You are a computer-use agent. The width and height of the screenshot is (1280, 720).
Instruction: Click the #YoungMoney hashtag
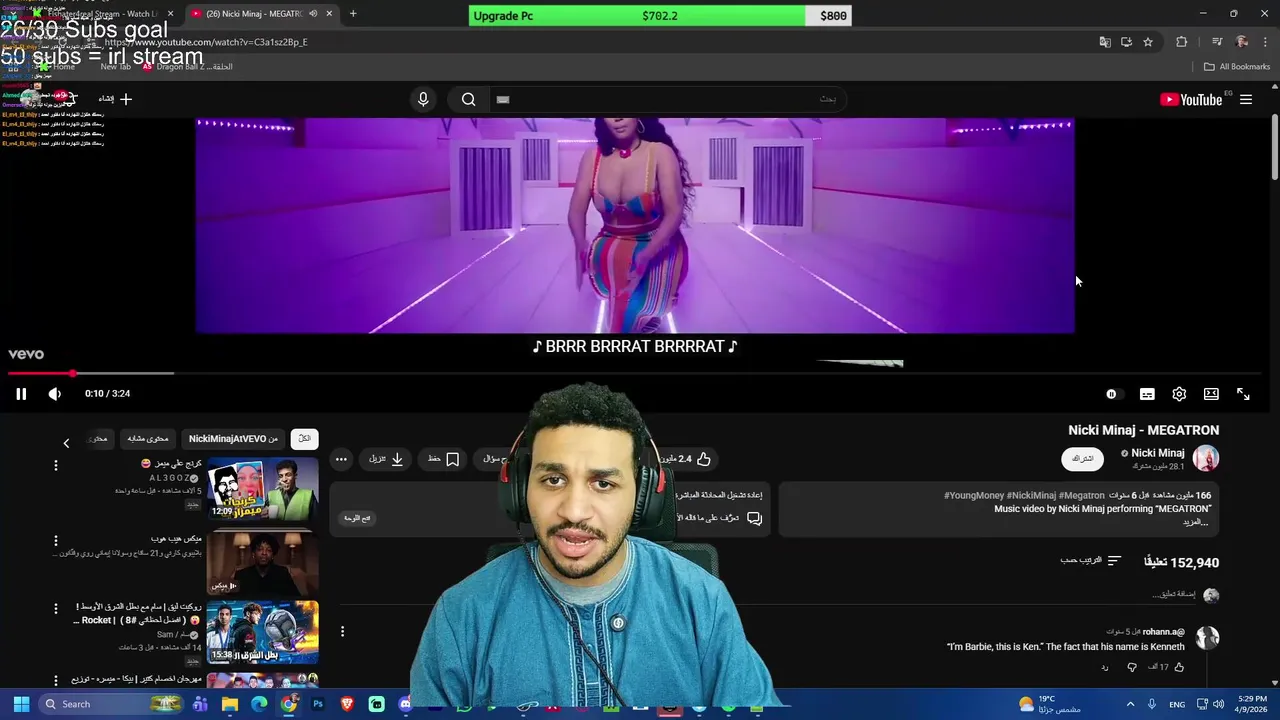pos(974,495)
